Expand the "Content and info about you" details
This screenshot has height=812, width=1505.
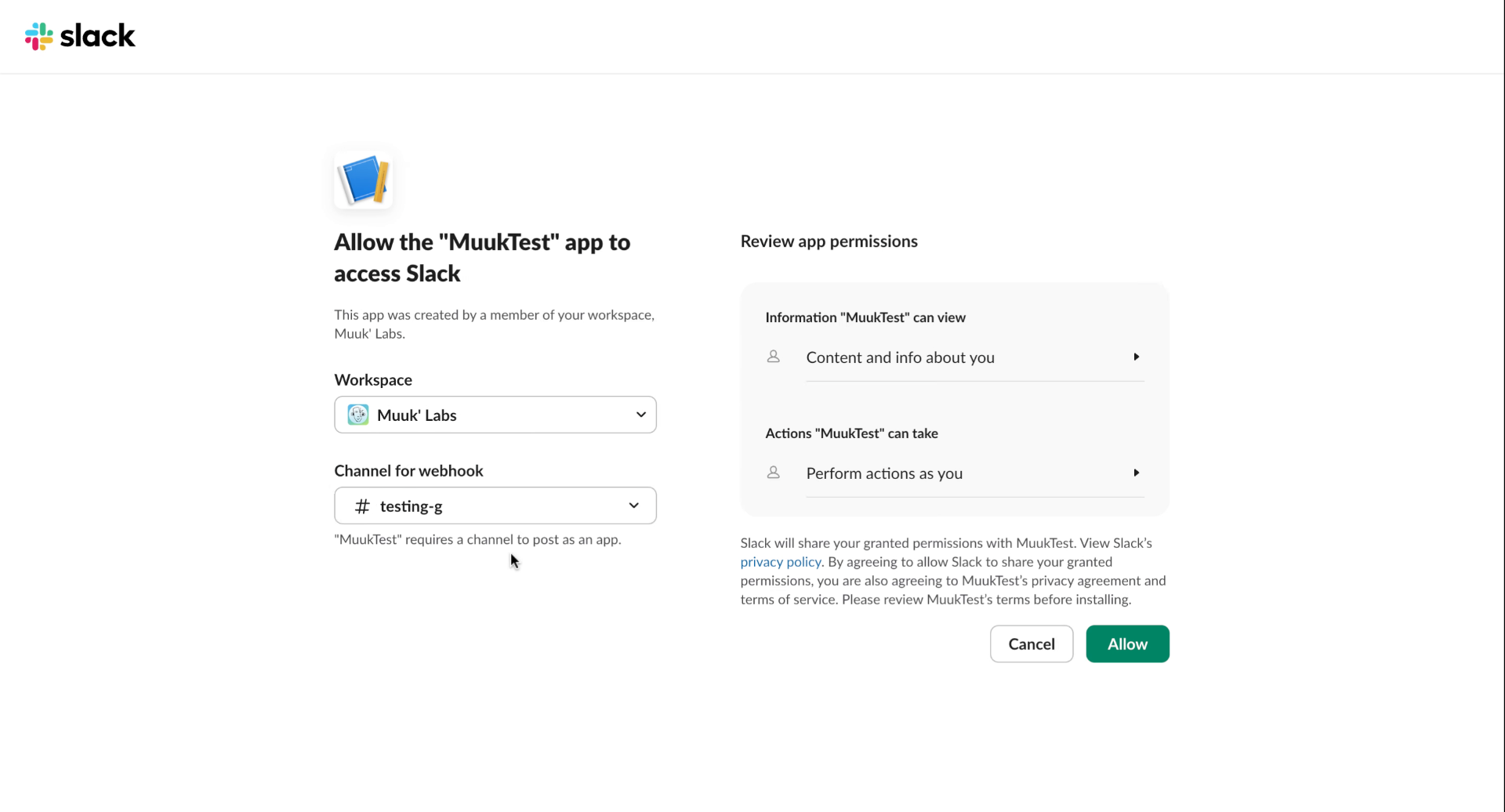(x=1137, y=357)
